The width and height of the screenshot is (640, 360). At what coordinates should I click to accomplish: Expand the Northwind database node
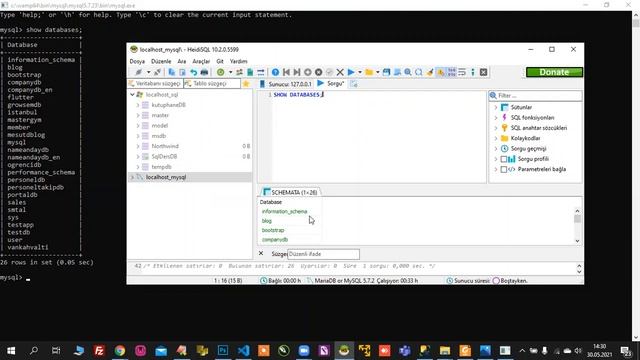point(138,146)
